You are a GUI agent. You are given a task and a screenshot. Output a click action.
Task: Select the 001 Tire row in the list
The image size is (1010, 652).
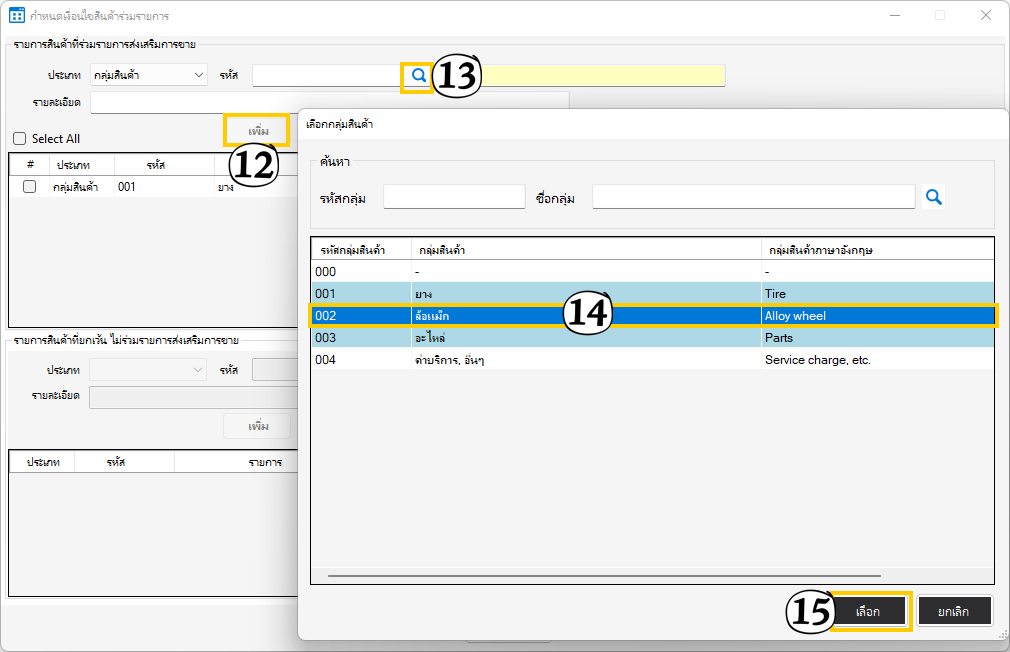pyautogui.click(x=652, y=294)
